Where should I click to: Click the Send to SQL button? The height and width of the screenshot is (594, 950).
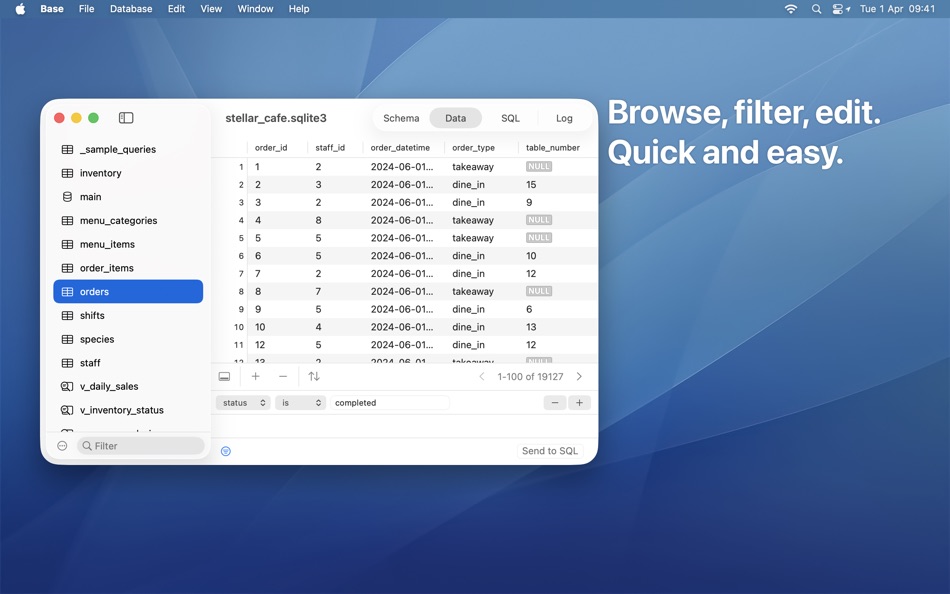[549, 450]
